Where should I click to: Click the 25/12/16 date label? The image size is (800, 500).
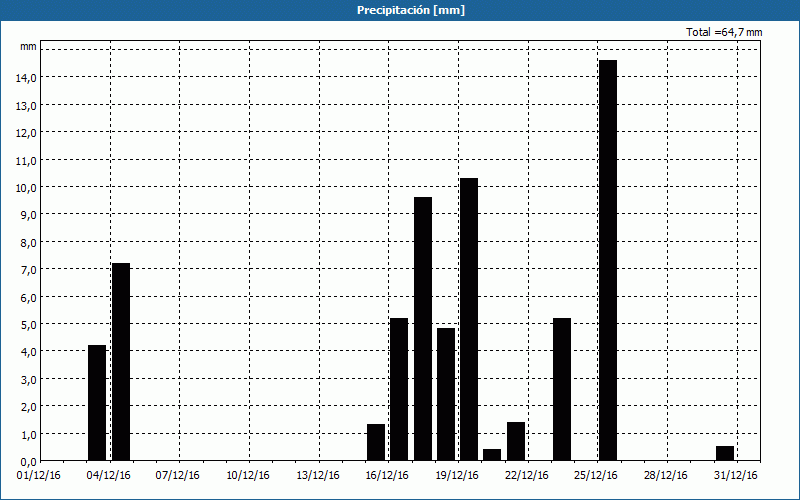tap(596, 476)
